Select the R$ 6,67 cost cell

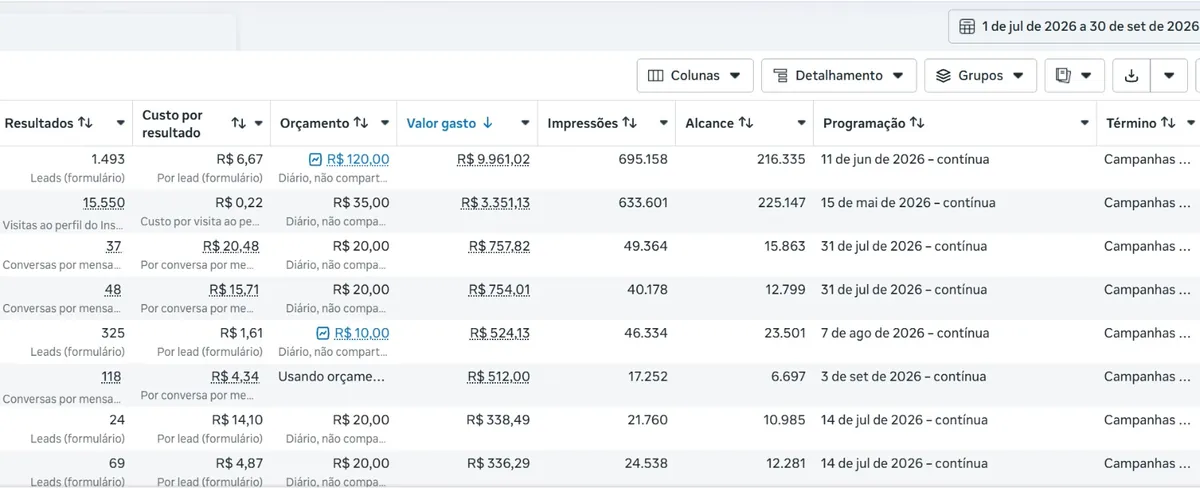coord(240,159)
